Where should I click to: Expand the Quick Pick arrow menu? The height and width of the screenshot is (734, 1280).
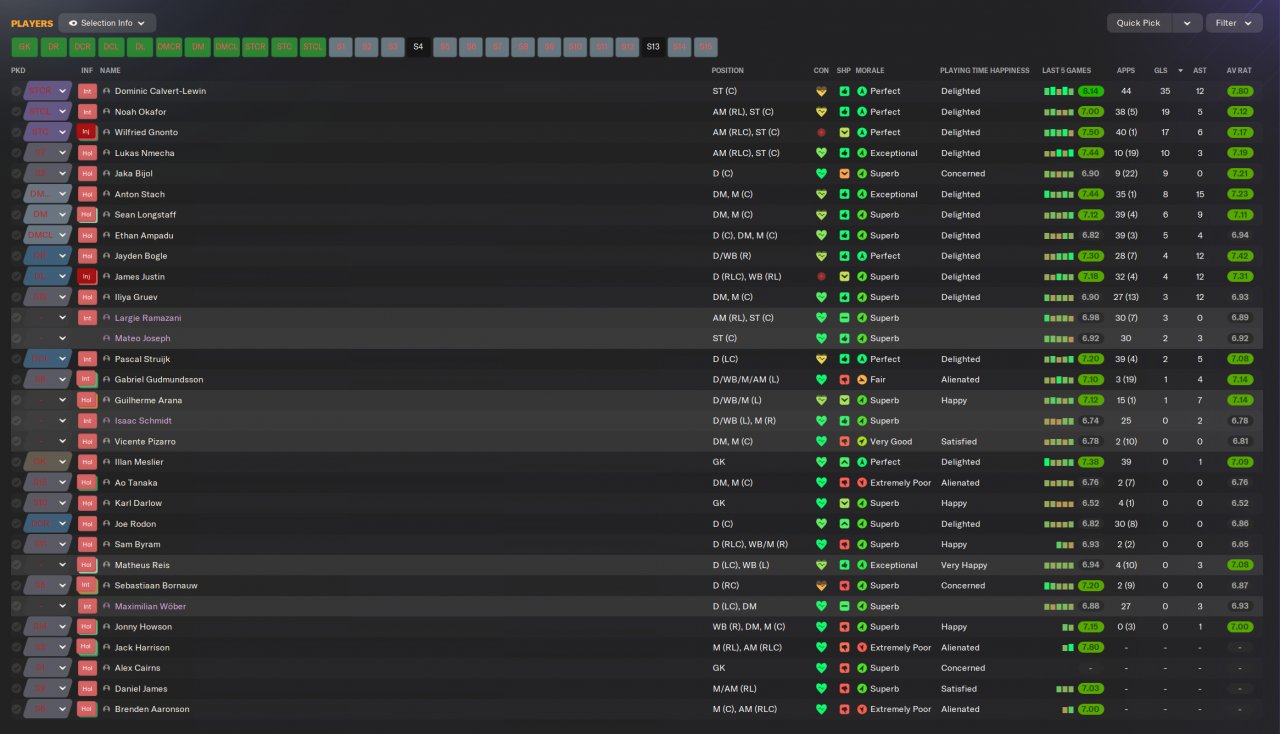(x=1187, y=23)
